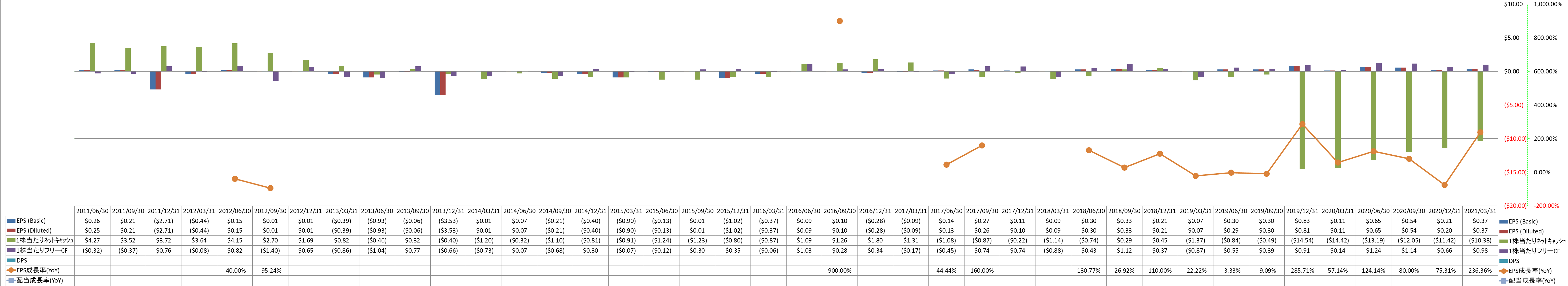
Task: Click the $0.98 free CF cell for 2021/03/31
Action: [1480, 251]
